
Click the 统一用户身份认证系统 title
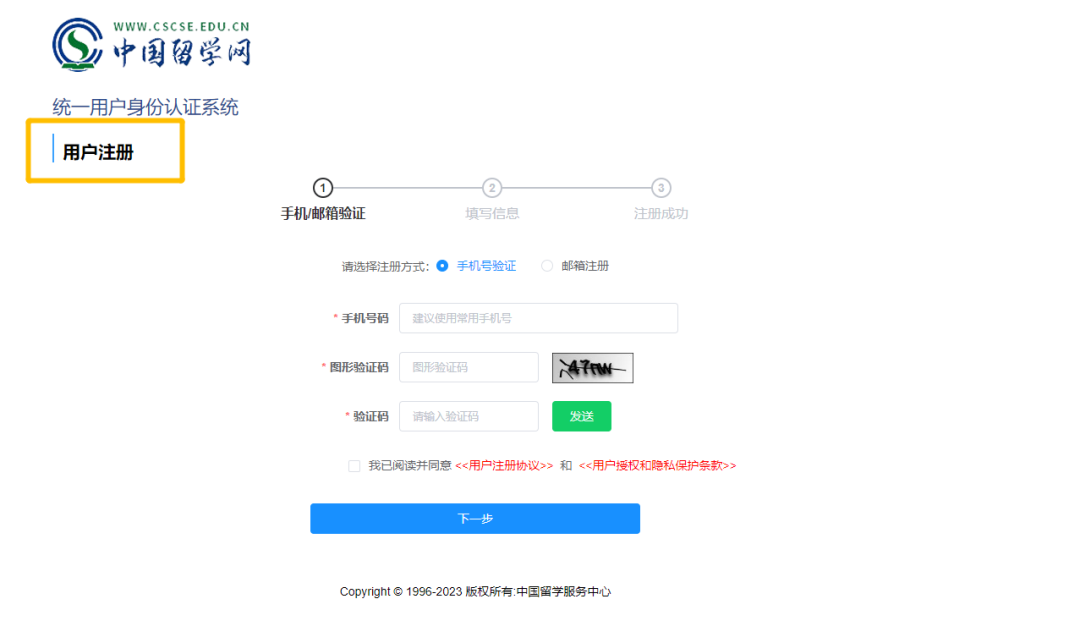145,107
